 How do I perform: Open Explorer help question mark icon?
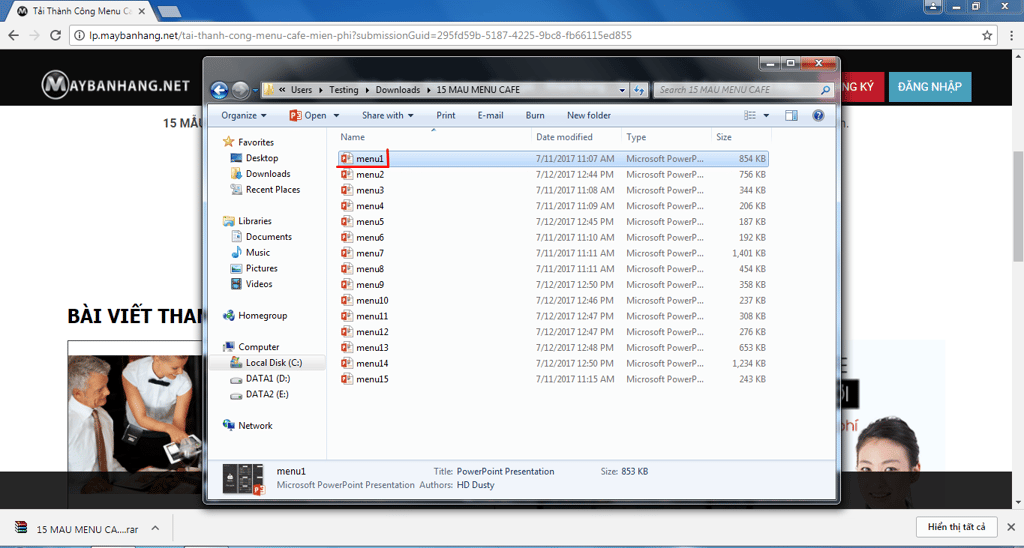pos(818,116)
